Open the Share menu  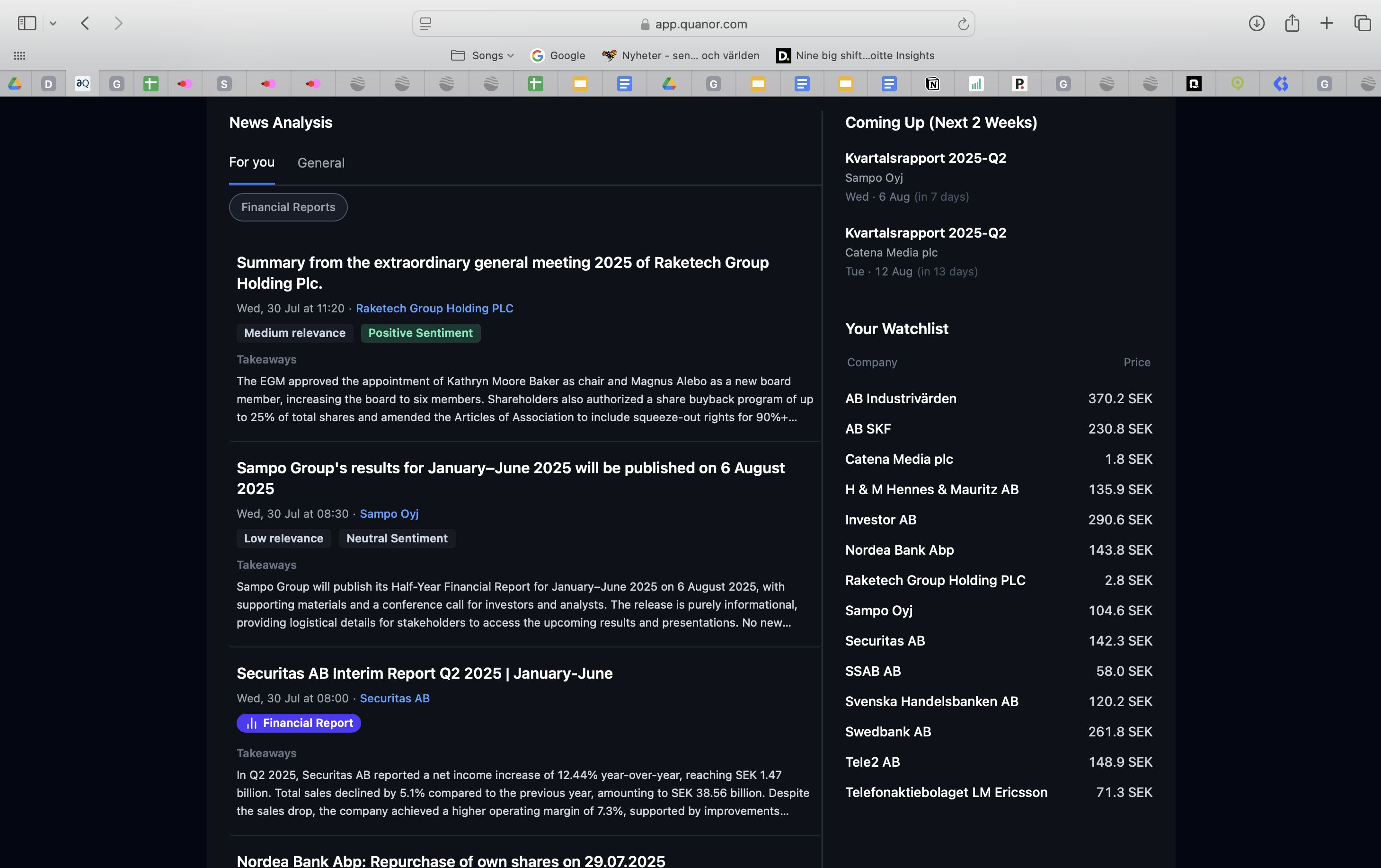click(1292, 23)
